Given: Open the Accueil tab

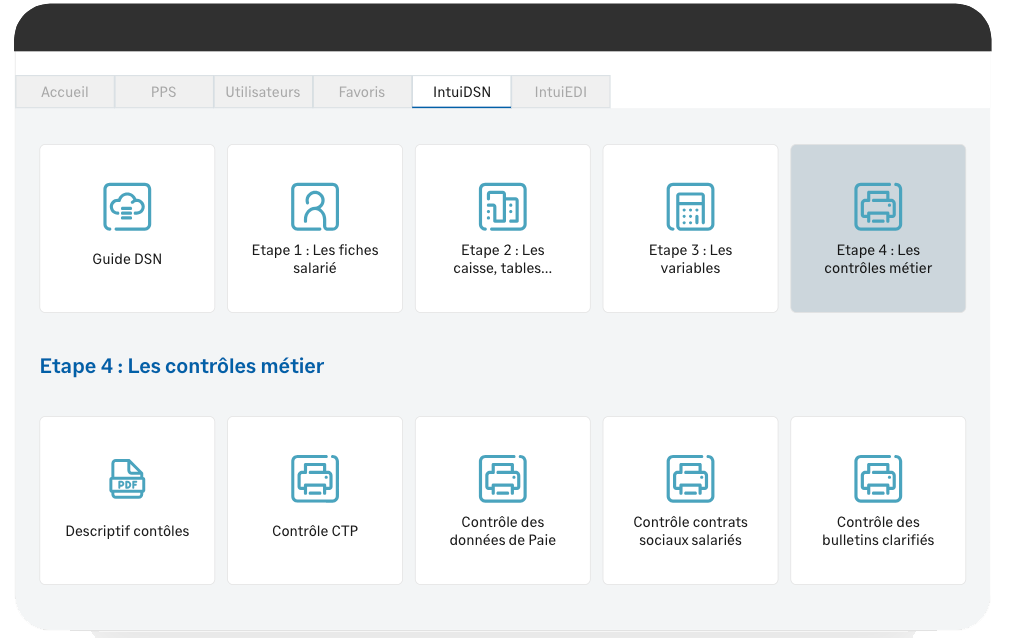Looking at the screenshot, I should click(x=65, y=92).
